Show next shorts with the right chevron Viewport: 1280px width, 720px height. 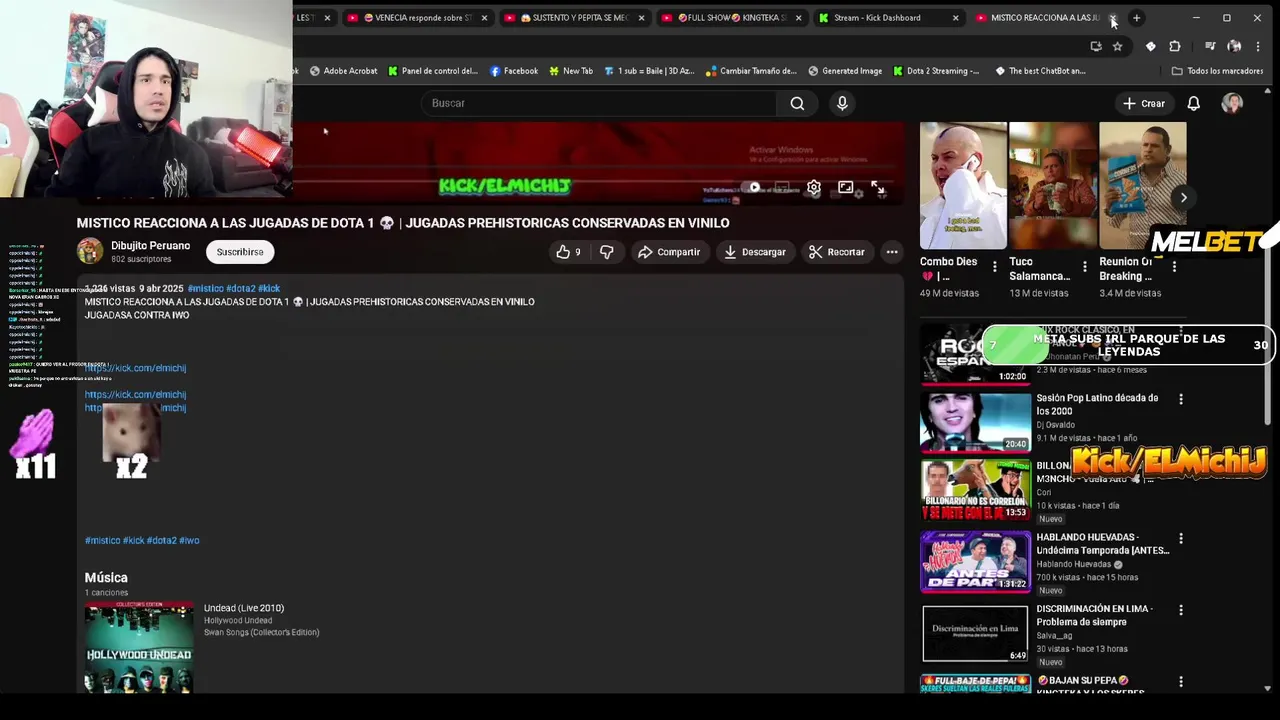pyautogui.click(x=1183, y=197)
